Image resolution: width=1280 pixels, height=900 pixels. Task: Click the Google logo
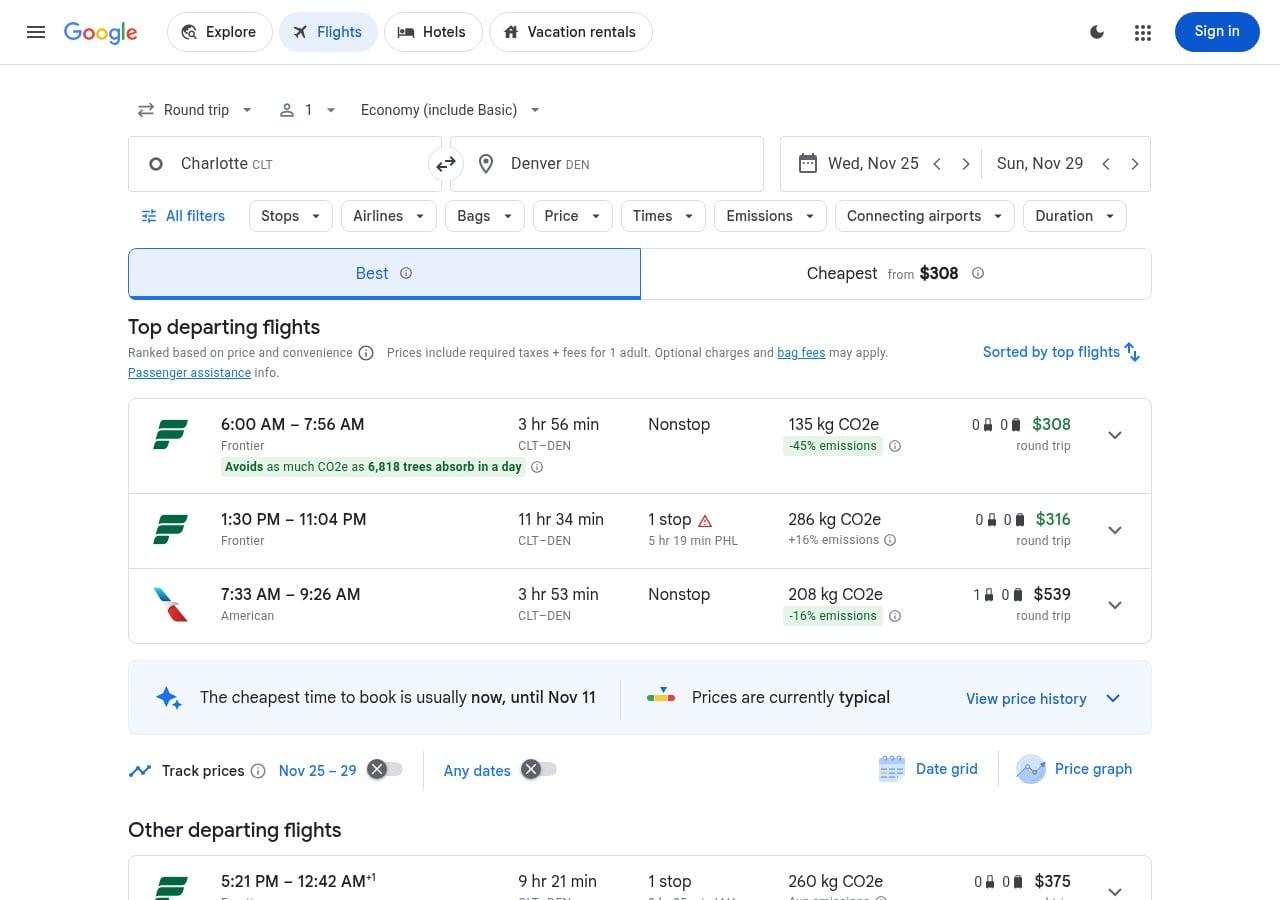(101, 32)
